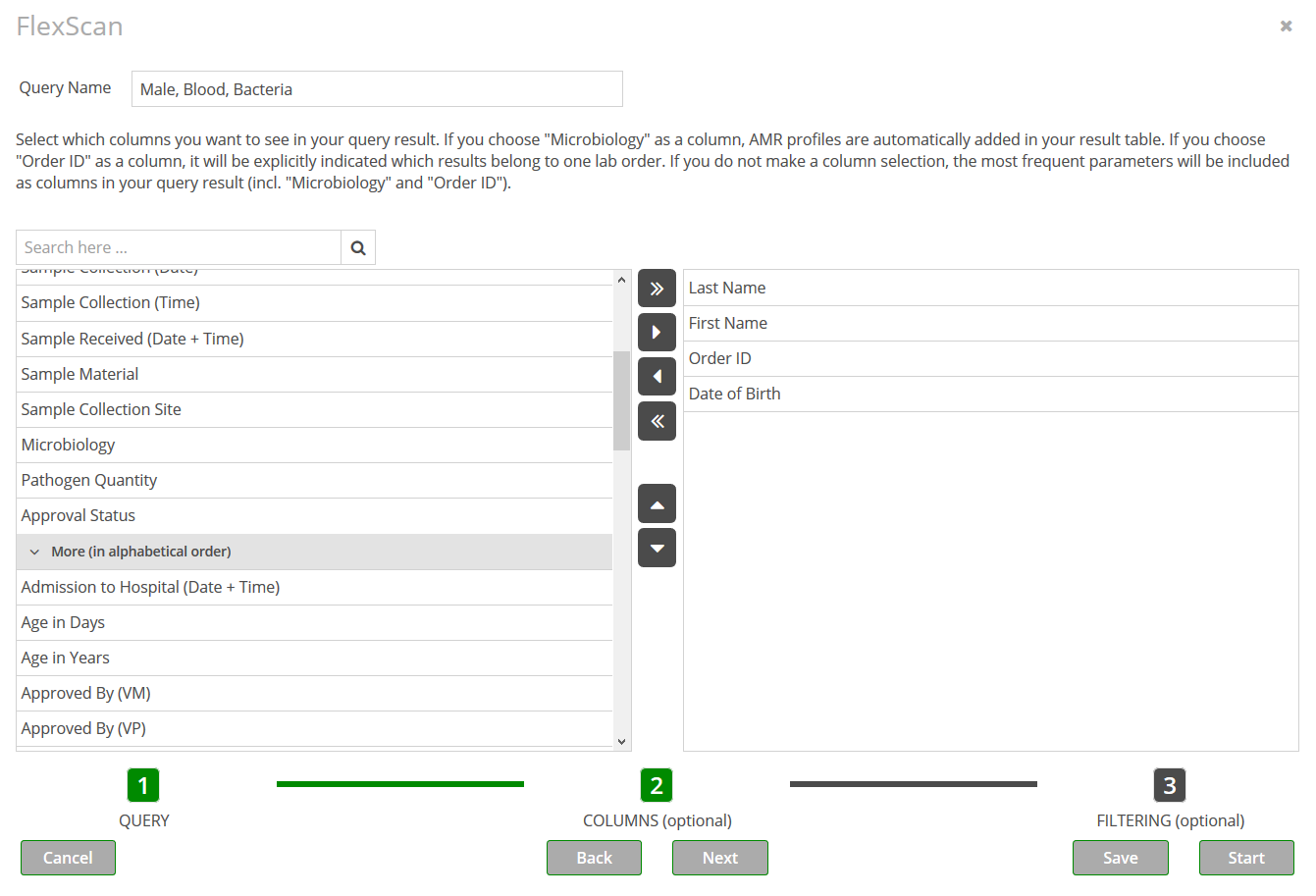
Task: Run the query with the Start button
Action: [x=1246, y=858]
